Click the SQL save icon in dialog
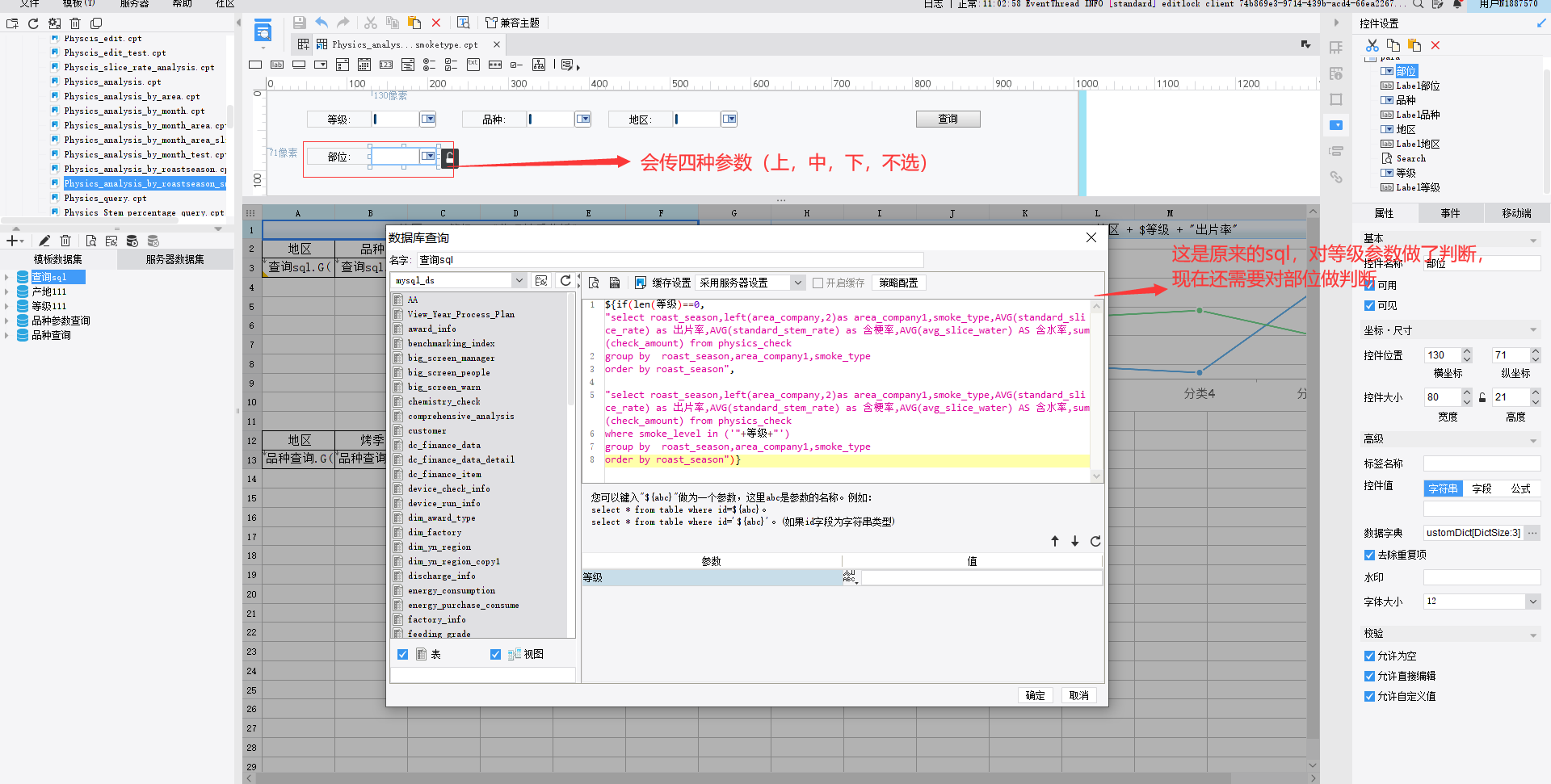Screen dimensions: 1551x784 click(615, 283)
